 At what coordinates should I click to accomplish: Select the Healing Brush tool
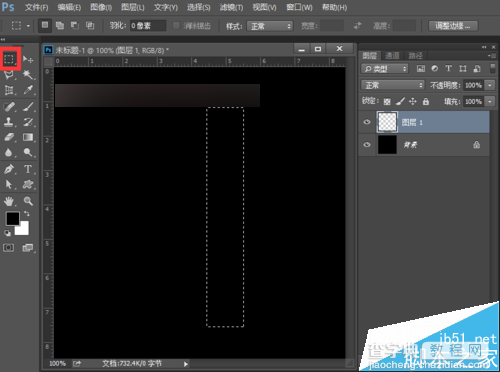click(10, 107)
